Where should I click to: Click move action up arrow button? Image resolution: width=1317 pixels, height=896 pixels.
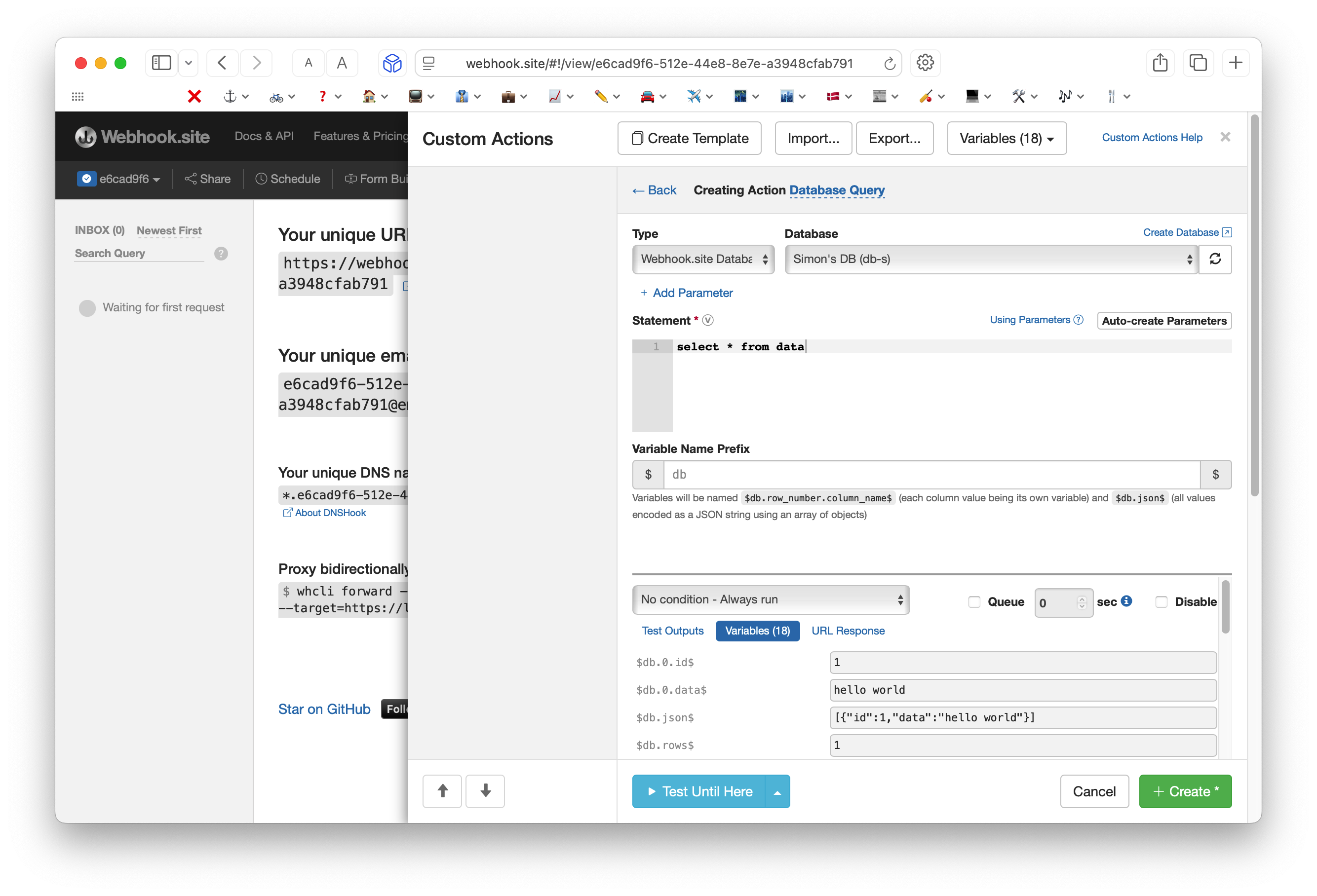click(442, 790)
